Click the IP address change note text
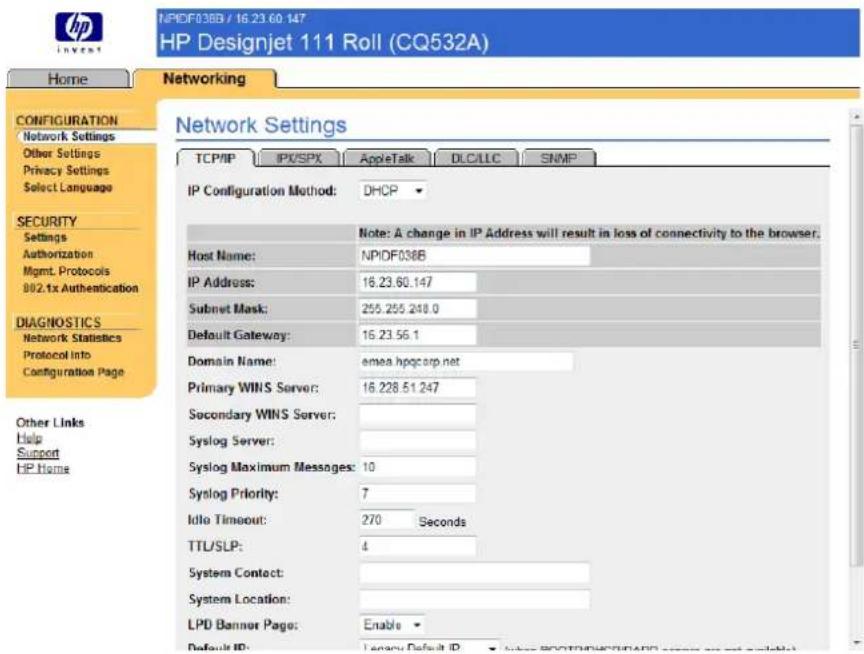Image resolution: width=864 pixels, height=654 pixels. pos(589,233)
